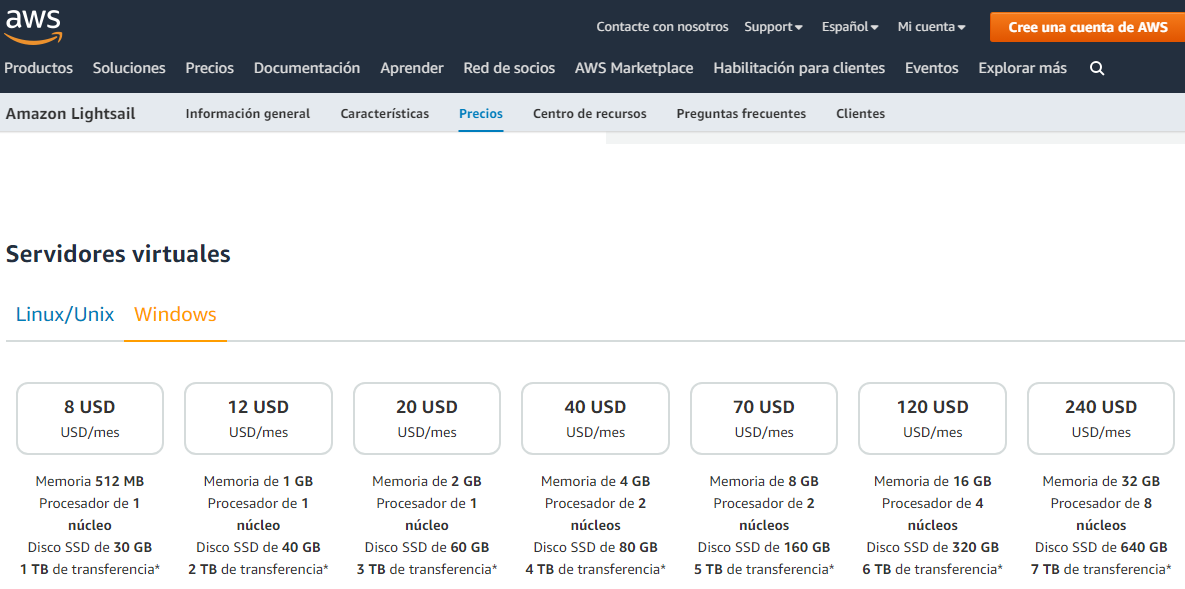Click Memoria de 8 GB text
Image resolution: width=1185 pixels, height=589 pixels.
(x=764, y=482)
